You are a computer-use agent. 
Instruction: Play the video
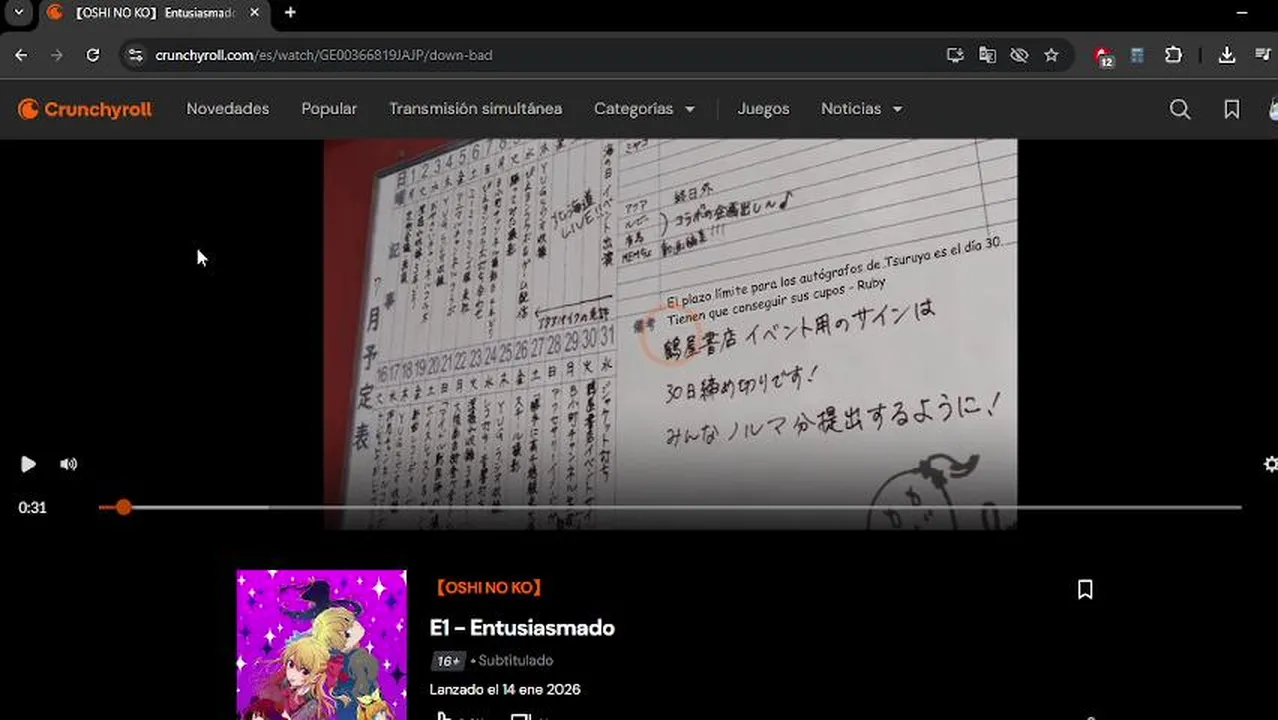point(28,464)
